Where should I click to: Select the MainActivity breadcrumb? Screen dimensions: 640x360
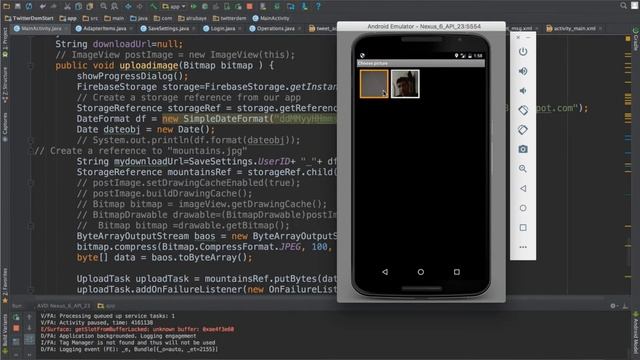(271, 18)
